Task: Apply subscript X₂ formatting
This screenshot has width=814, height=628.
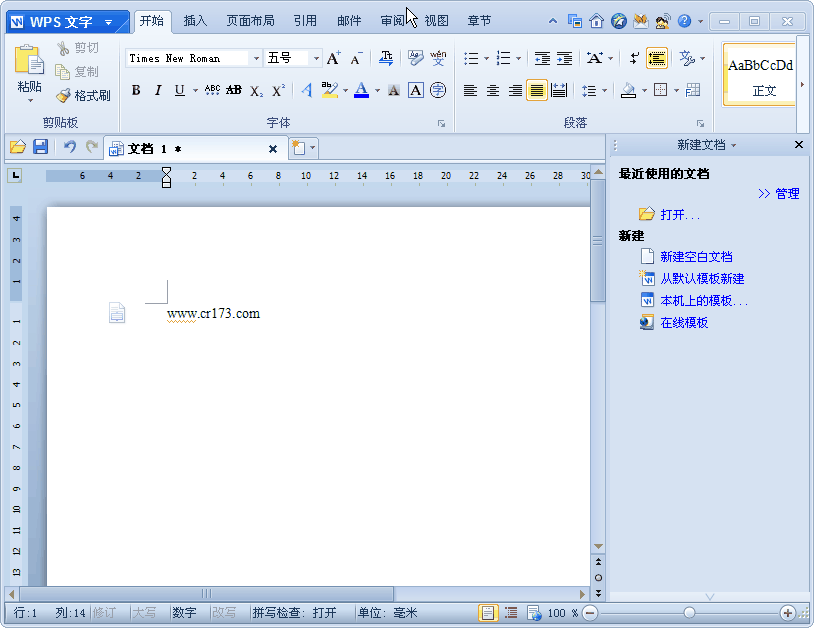Action: pos(256,91)
